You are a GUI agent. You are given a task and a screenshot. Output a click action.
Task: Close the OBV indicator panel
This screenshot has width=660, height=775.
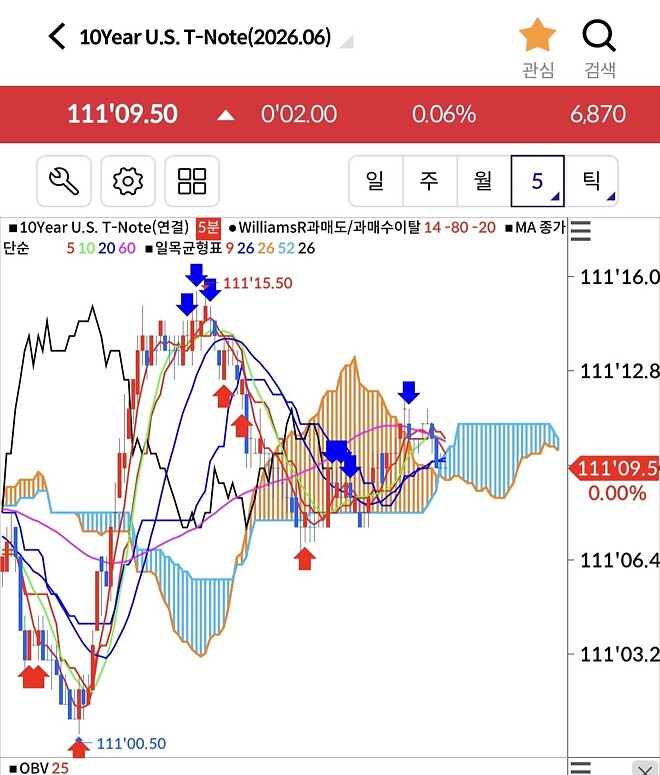pyautogui.click(x=645, y=768)
